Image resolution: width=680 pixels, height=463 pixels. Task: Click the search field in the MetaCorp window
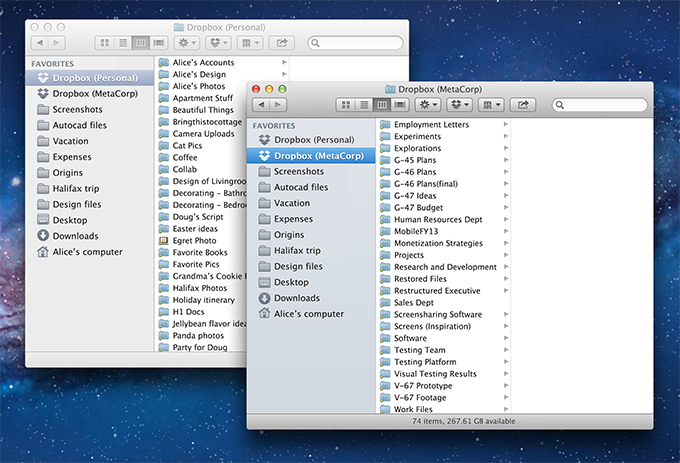click(x=600, y=105)
